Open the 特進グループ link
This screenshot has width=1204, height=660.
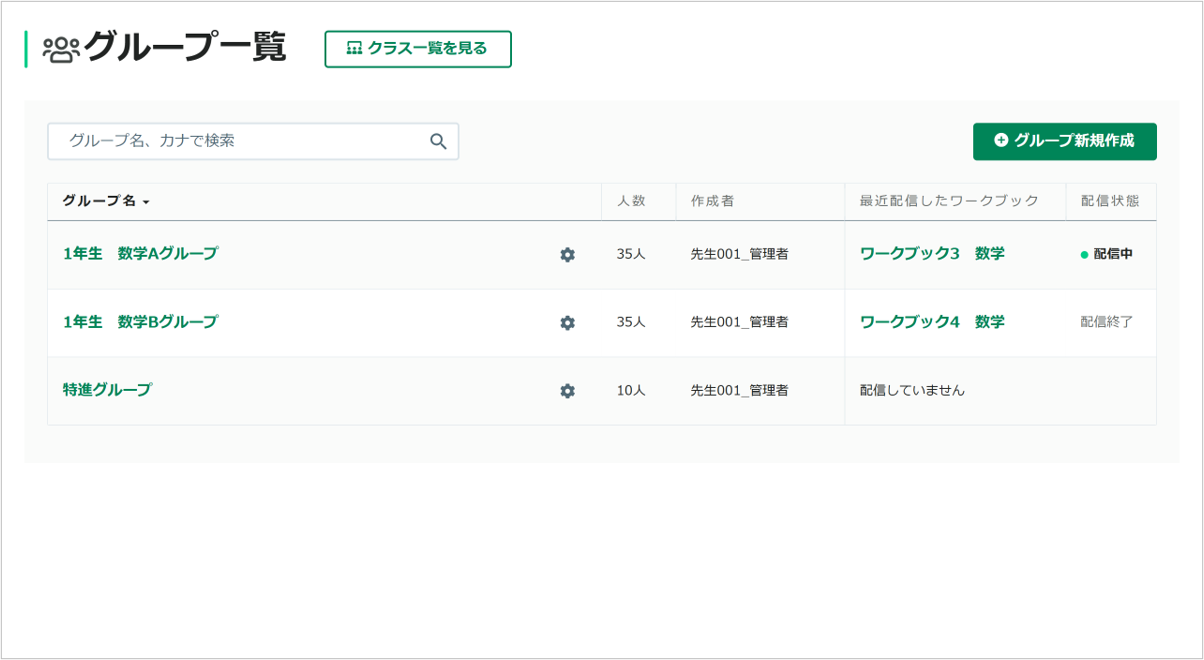pyautogui.click(x=107, y=390)
